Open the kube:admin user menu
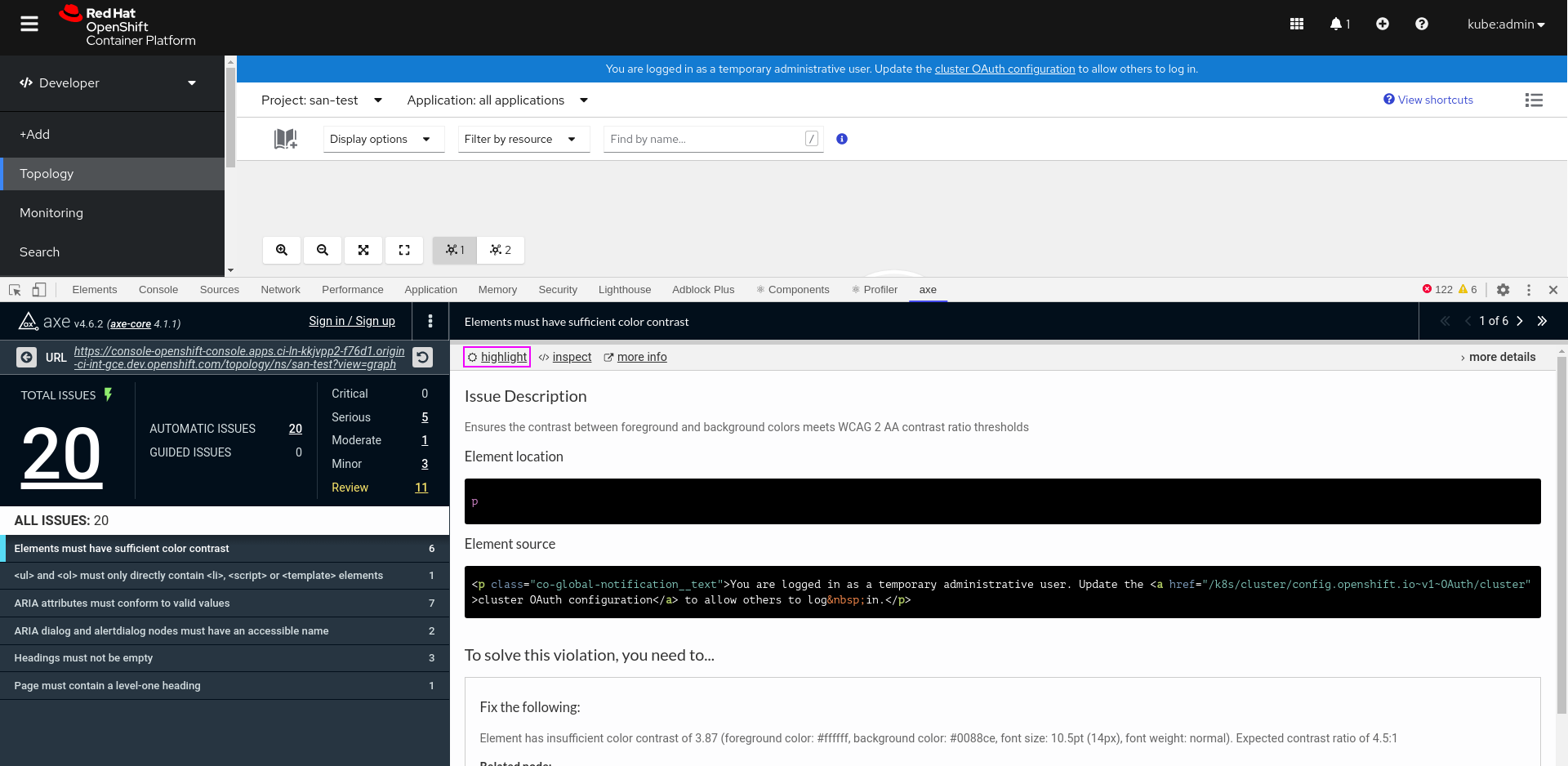 point(1506,24)
